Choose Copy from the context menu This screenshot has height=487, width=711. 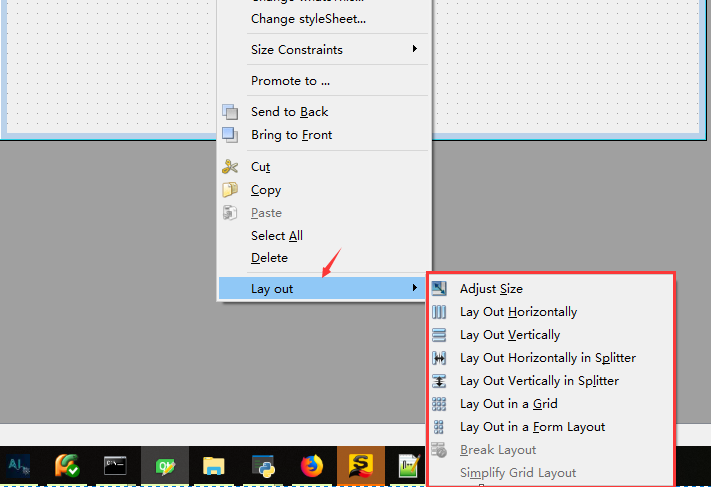tap(266, 190)
